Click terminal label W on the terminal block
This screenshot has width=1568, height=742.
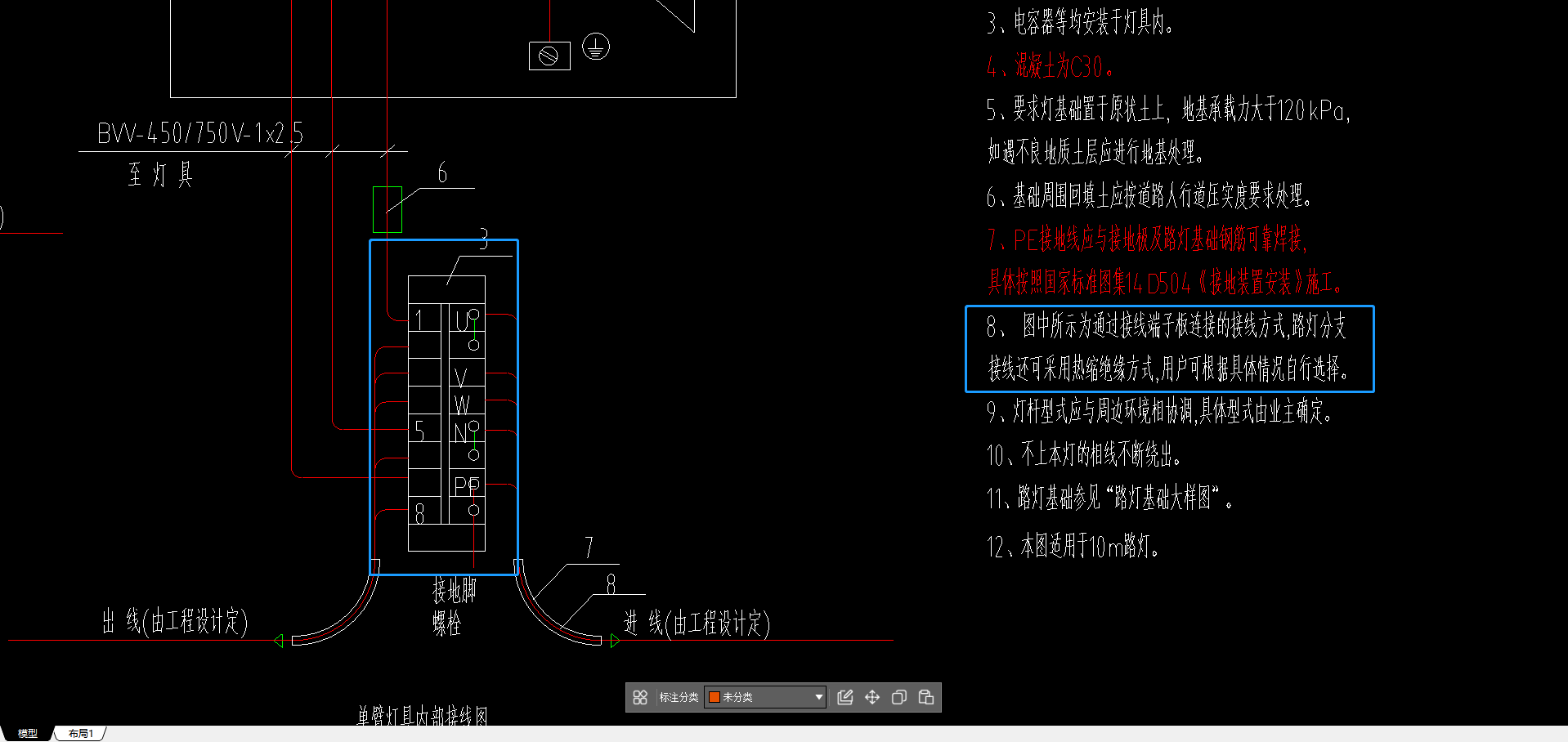(462, 405)
